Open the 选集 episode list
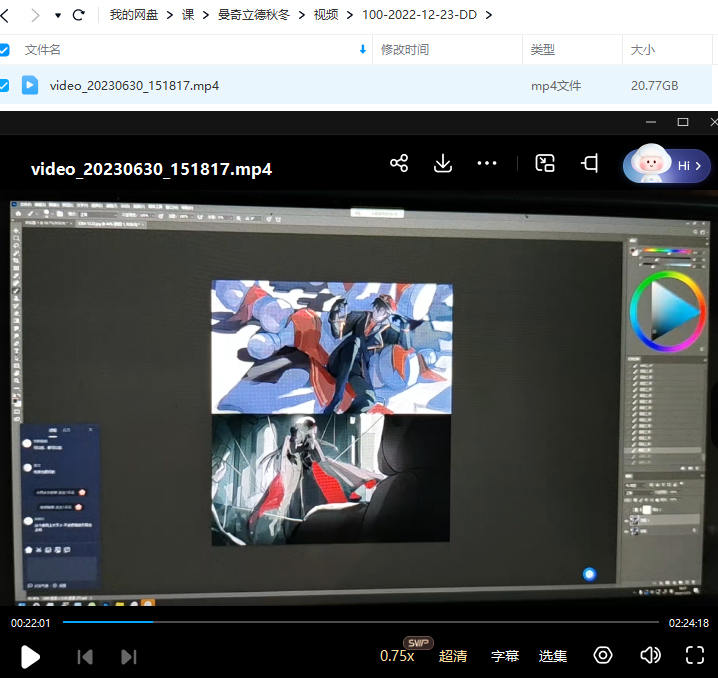Viewport: 718px width, 678px height. (x=553, y=656)
